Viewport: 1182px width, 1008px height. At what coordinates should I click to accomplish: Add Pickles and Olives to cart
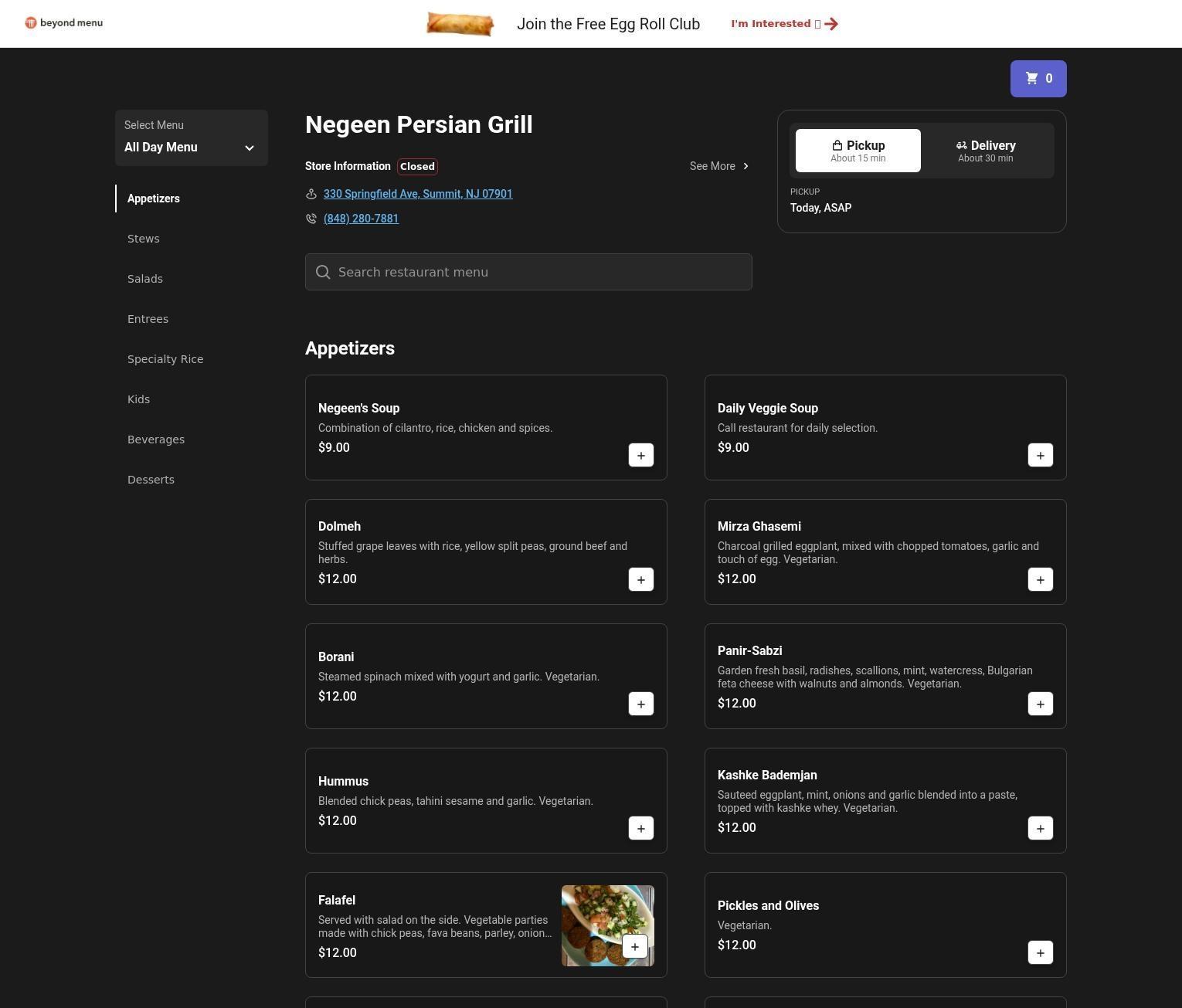coord(1040,953)
